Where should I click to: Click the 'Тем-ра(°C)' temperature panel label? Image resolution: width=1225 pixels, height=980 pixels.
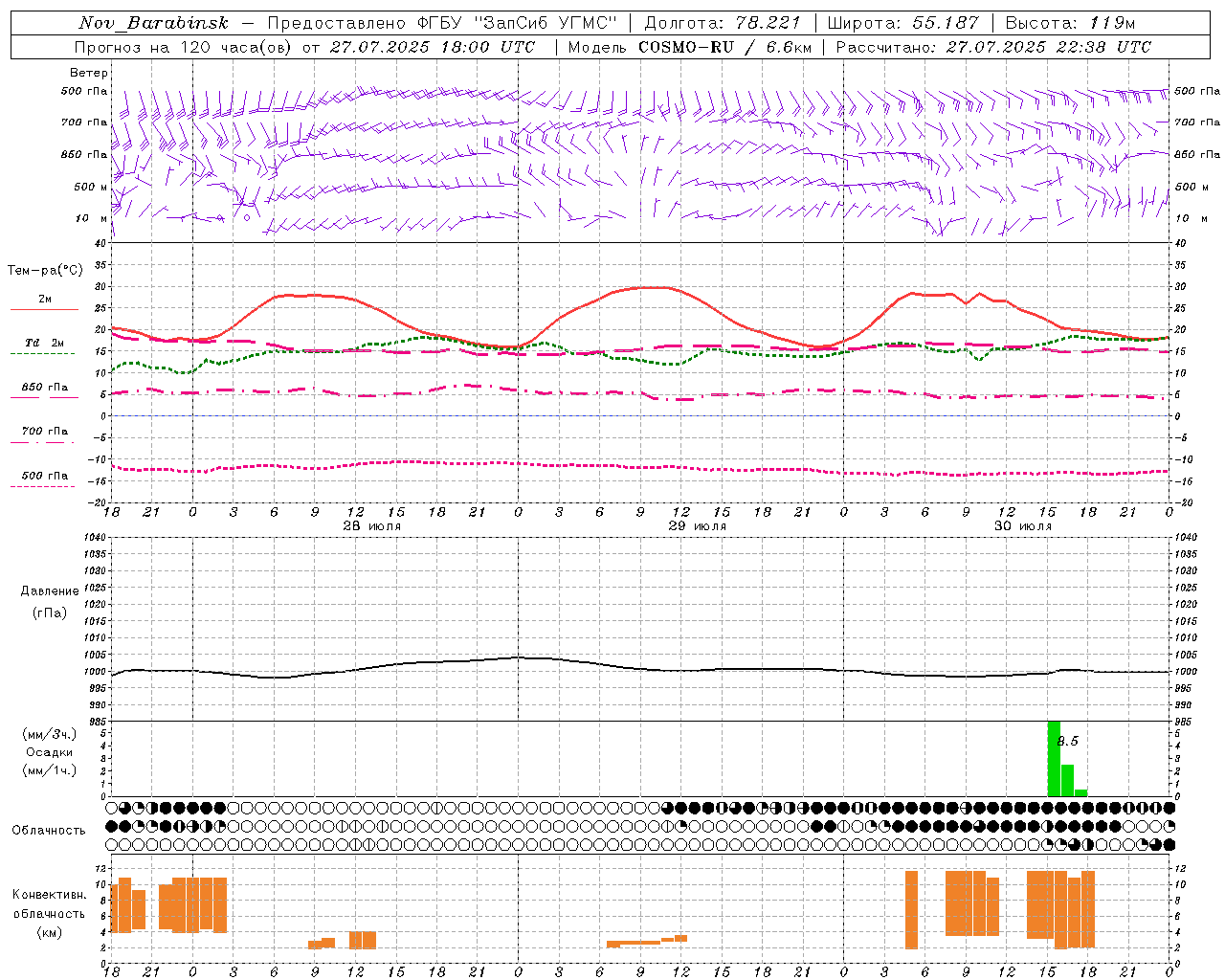pyautogui.click(x=45, y=271)
